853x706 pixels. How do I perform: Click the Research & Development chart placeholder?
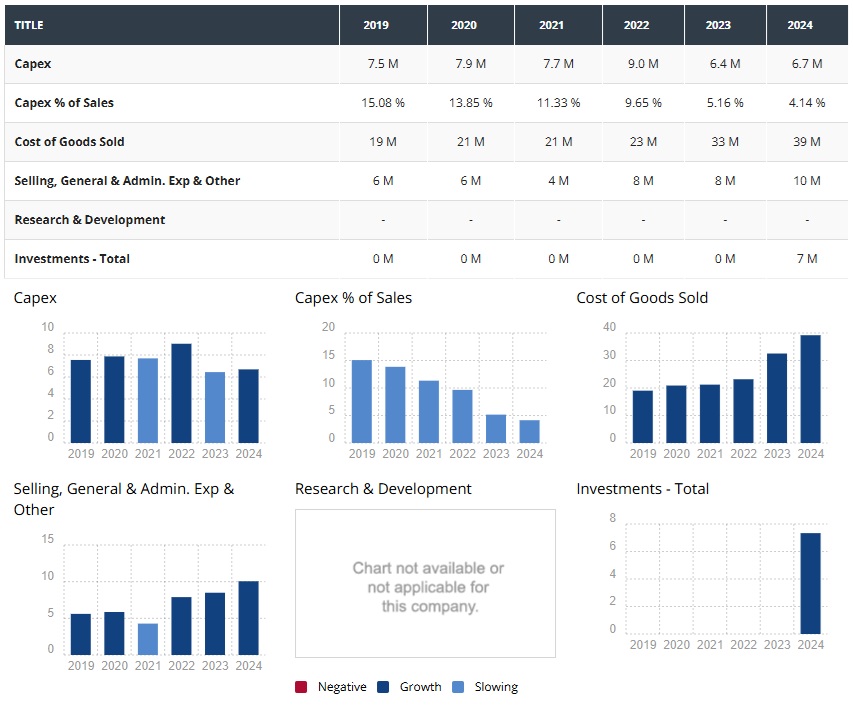tap(425, 583)
